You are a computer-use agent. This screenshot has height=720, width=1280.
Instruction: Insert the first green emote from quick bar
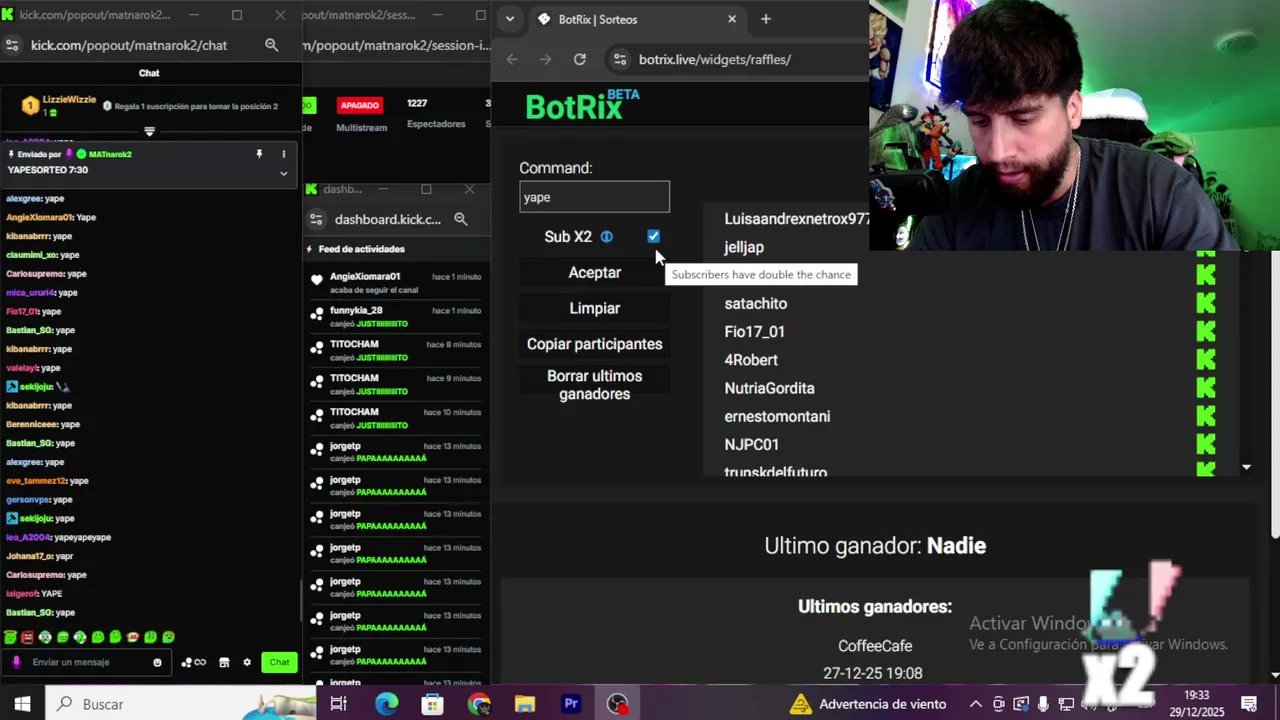tap(10, 637)
